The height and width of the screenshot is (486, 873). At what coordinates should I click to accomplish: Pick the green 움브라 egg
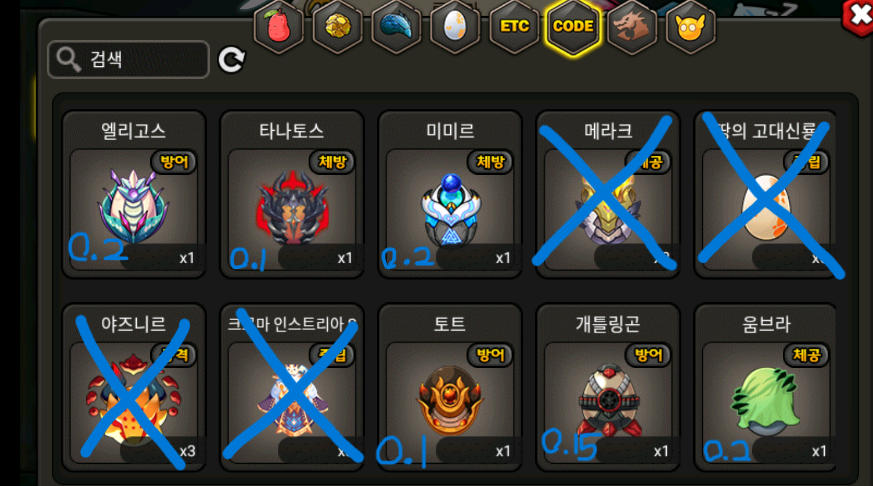[x=765, y=387]
